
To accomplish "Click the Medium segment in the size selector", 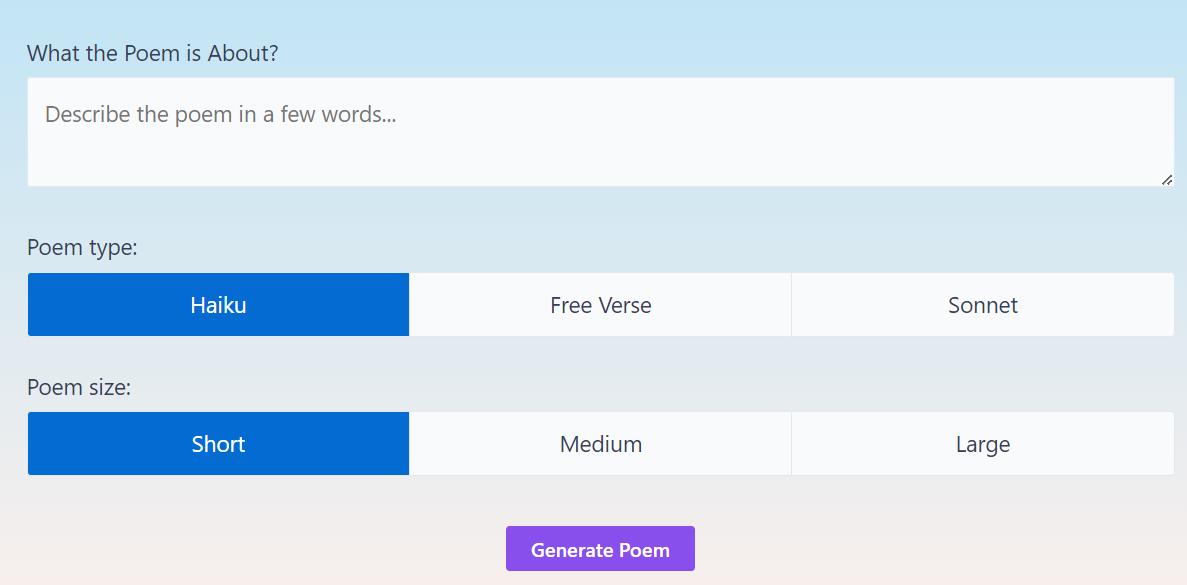I will 600,443.
